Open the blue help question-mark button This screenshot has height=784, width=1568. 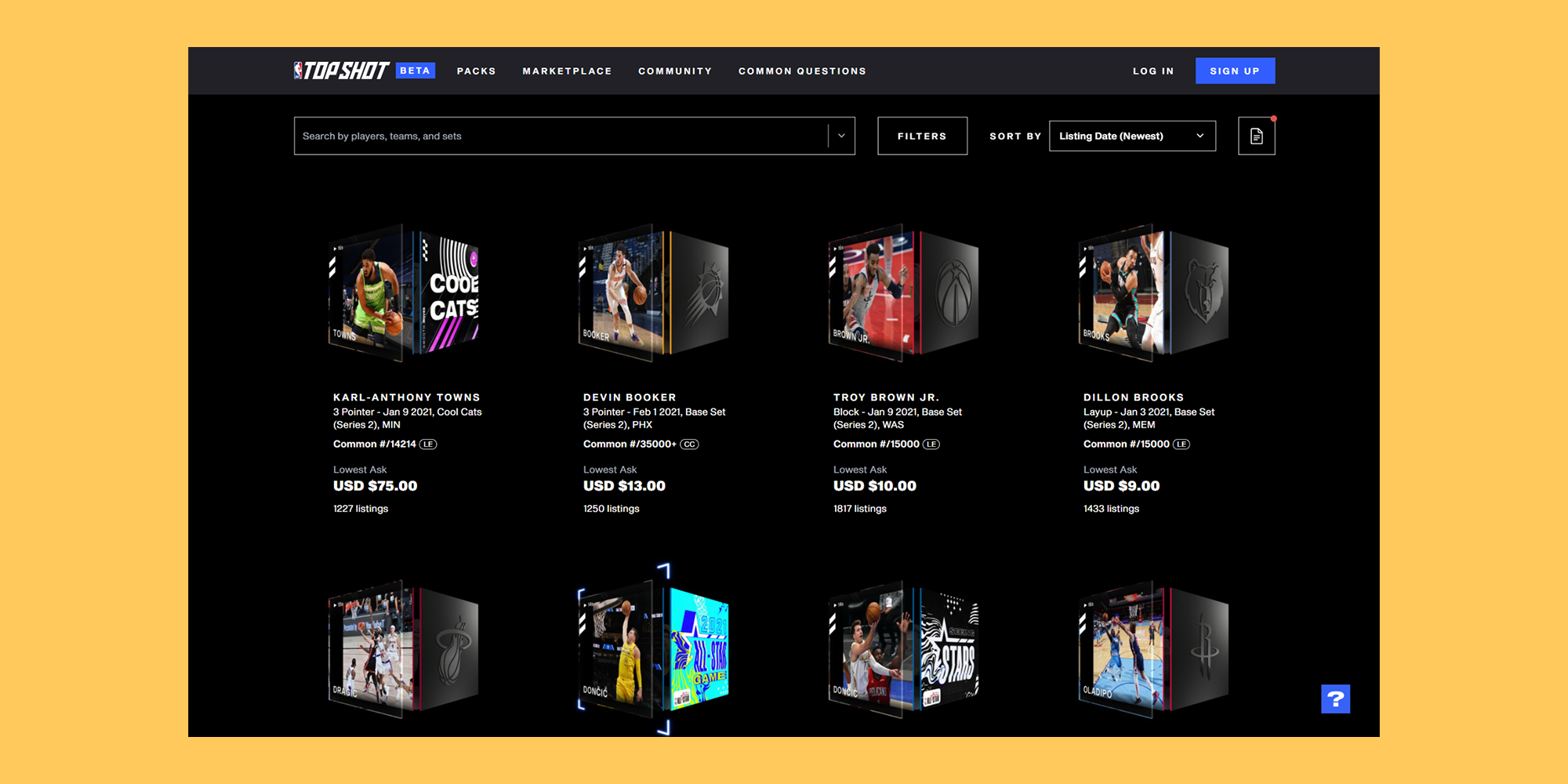[x=1335, y=699]
